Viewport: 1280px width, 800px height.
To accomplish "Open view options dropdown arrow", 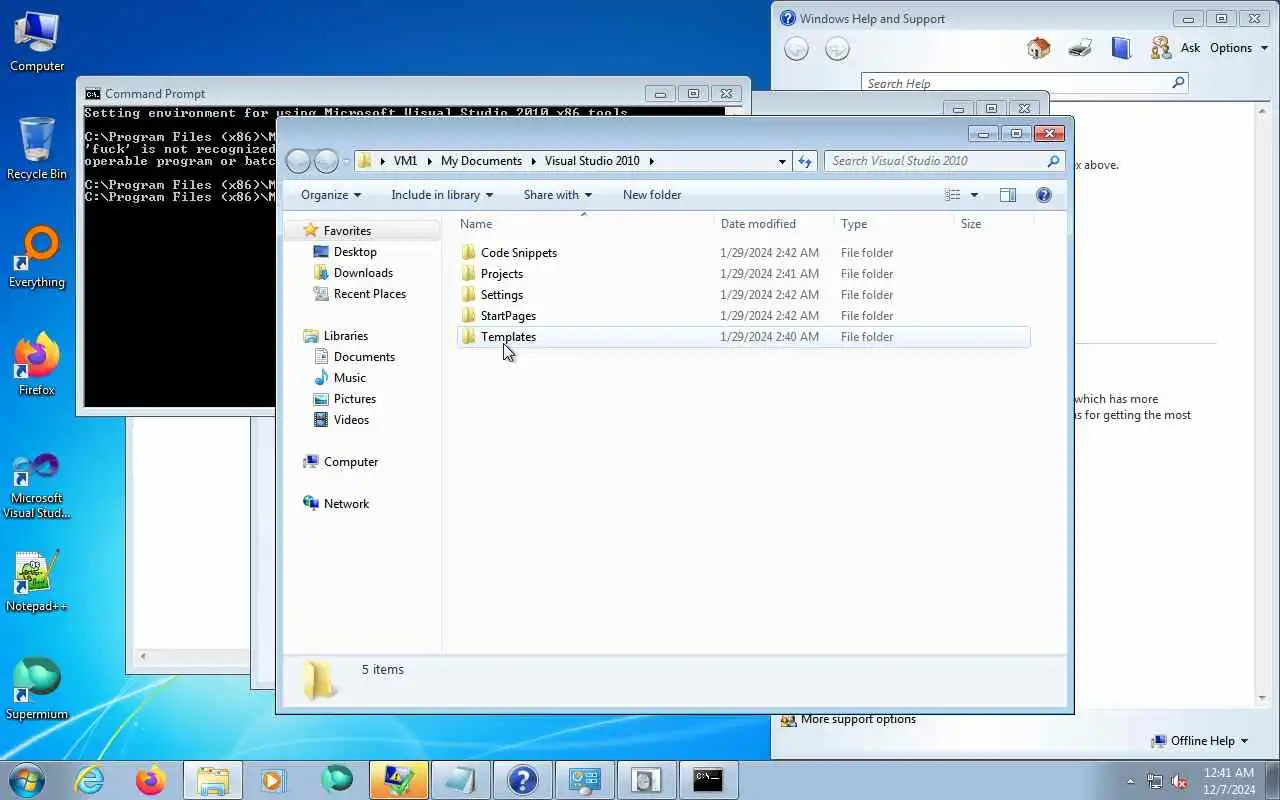I will point(974,195).
